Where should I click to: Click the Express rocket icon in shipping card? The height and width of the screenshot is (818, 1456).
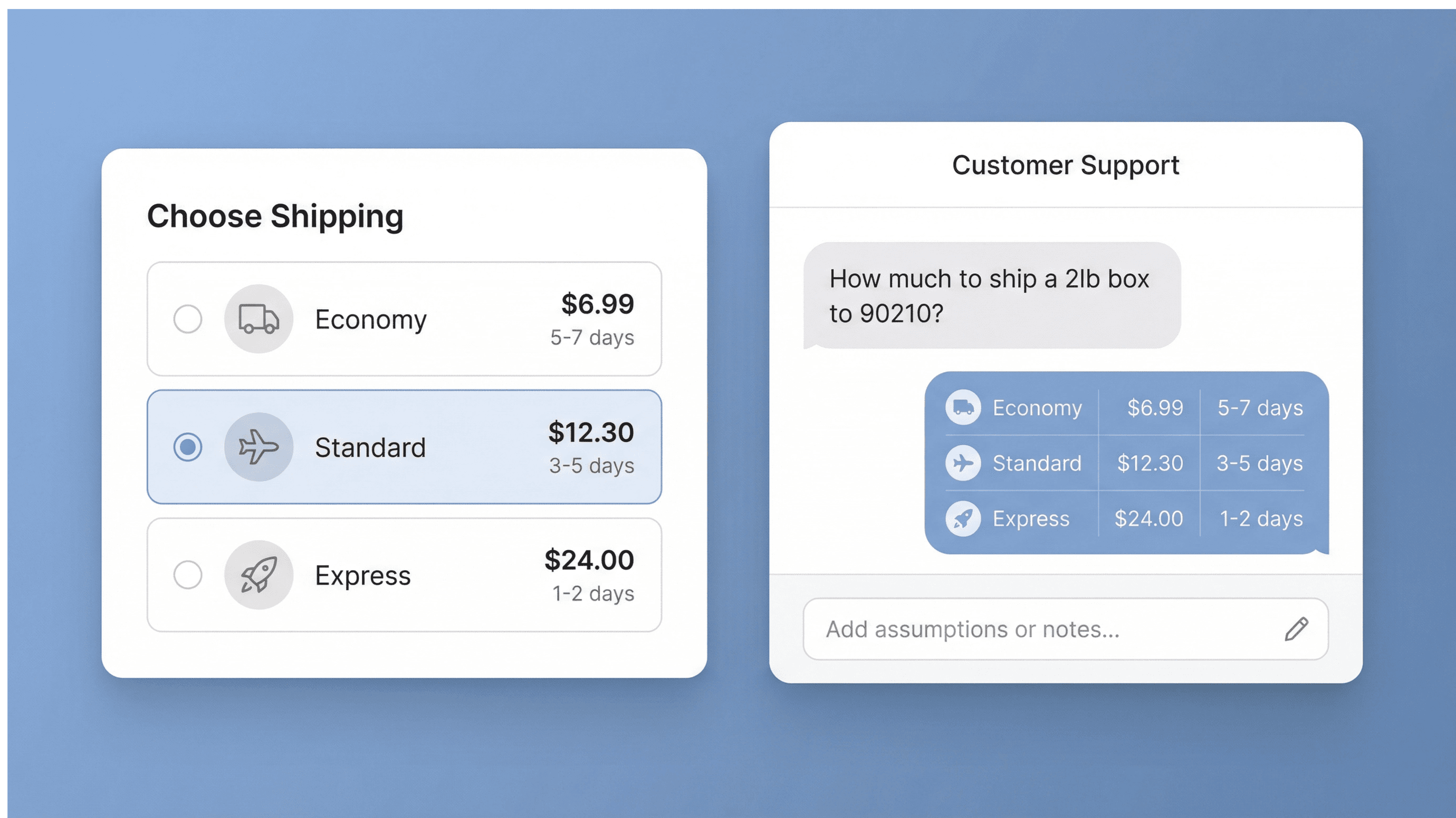pos(258,575)
